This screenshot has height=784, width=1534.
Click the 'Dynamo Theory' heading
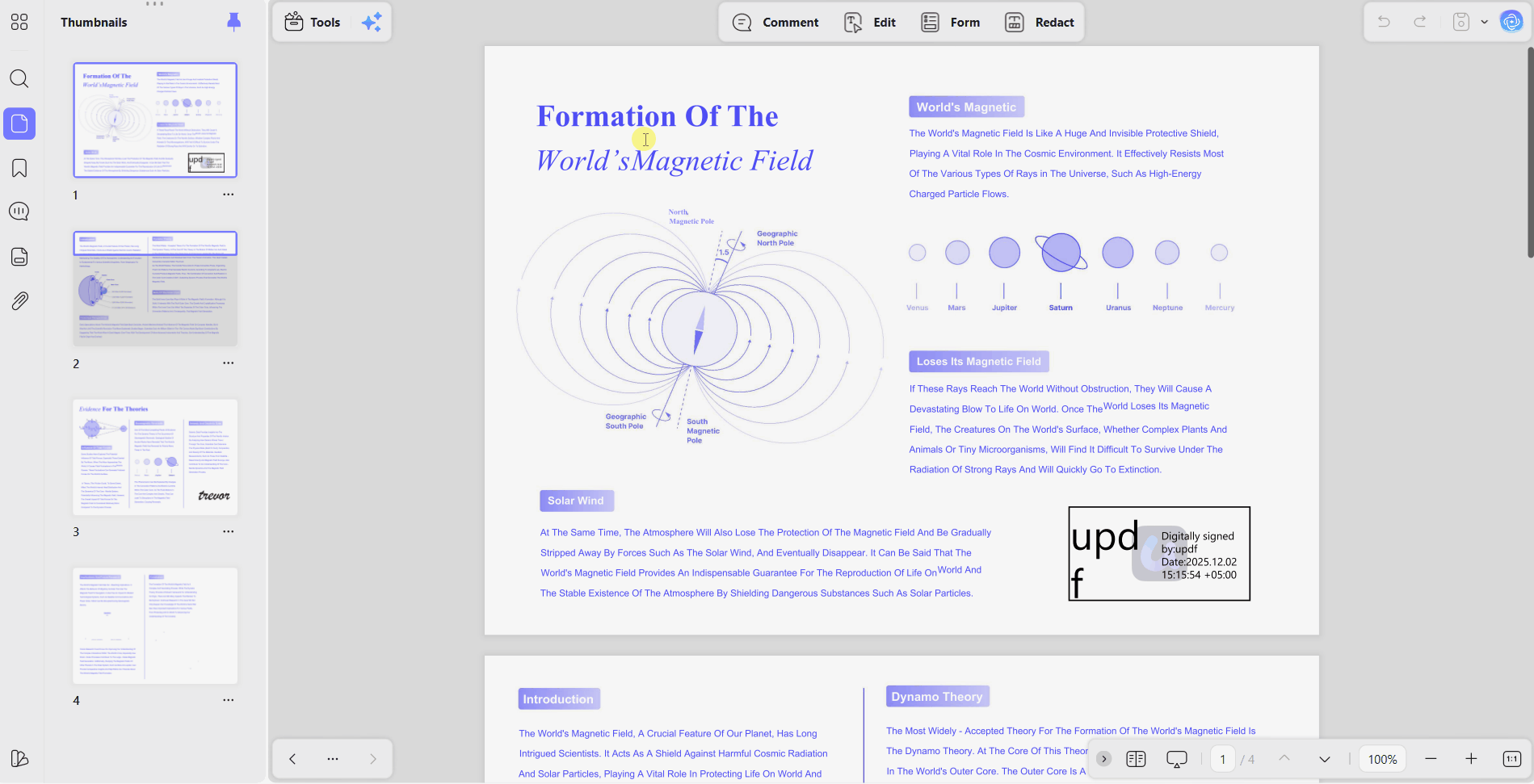937,697
